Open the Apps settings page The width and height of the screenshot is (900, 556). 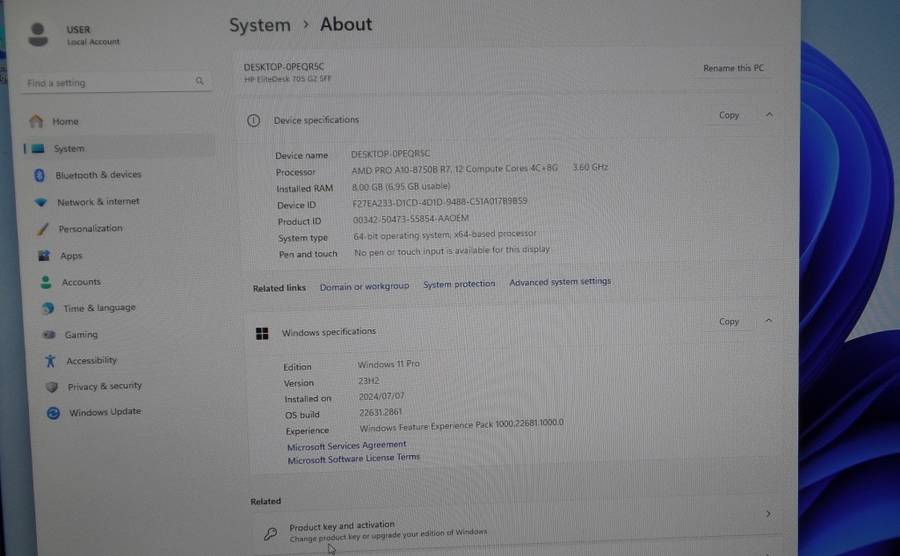(71, 256)
